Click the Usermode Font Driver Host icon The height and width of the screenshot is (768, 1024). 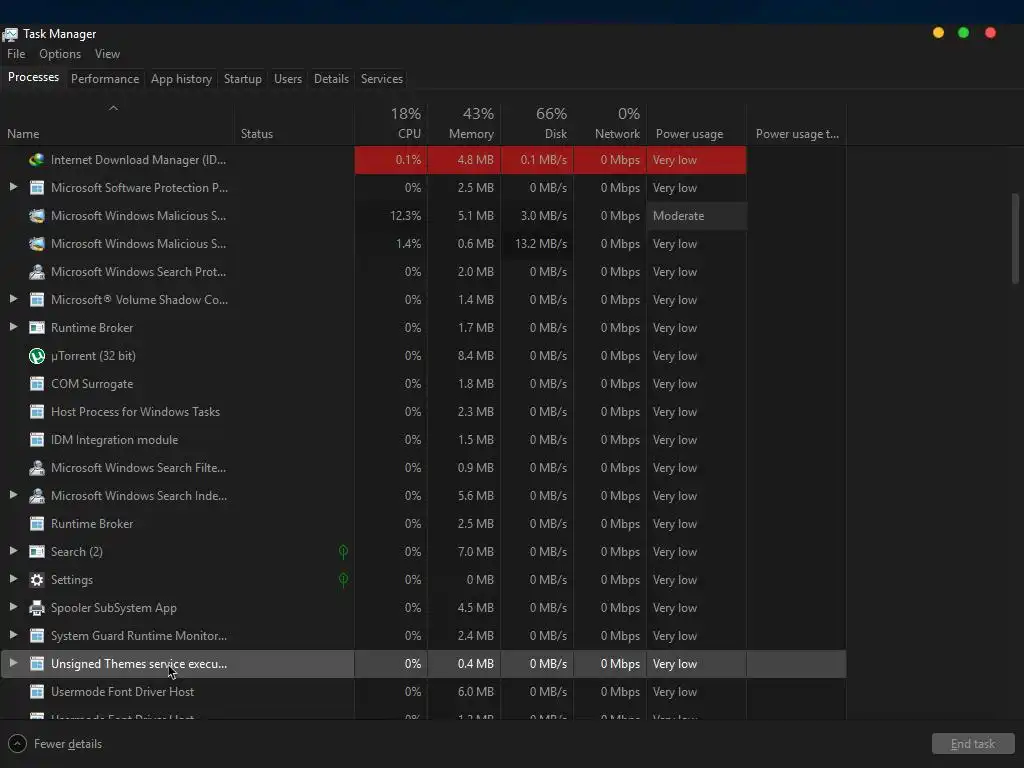point(37,692)
